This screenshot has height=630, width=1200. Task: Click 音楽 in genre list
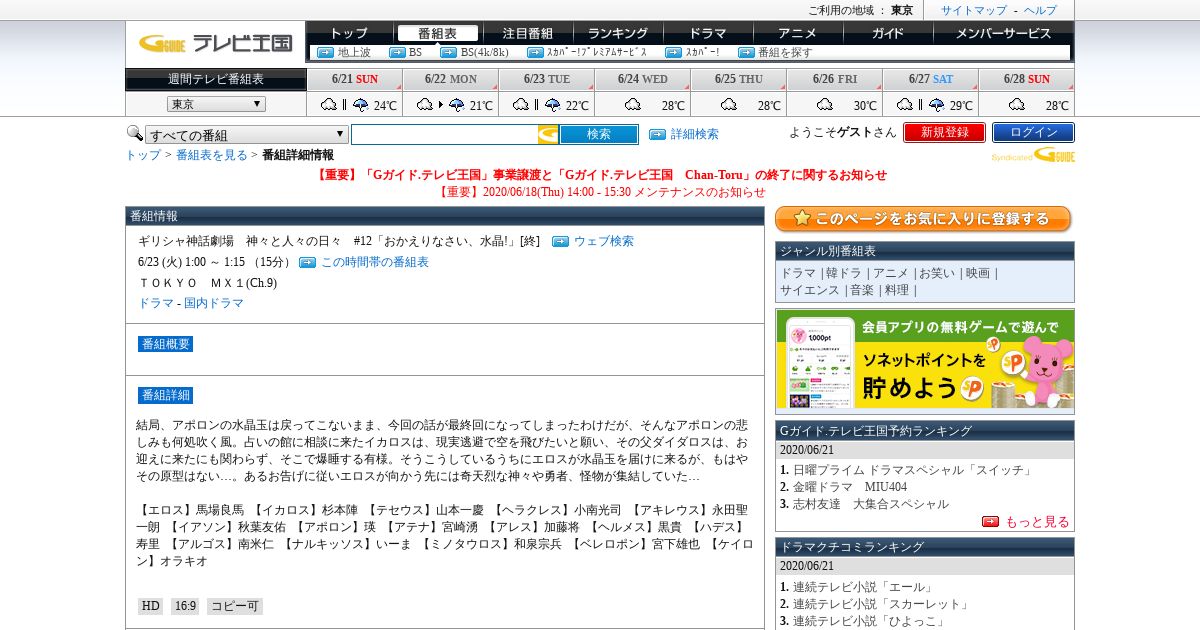(x=861, y=290)
